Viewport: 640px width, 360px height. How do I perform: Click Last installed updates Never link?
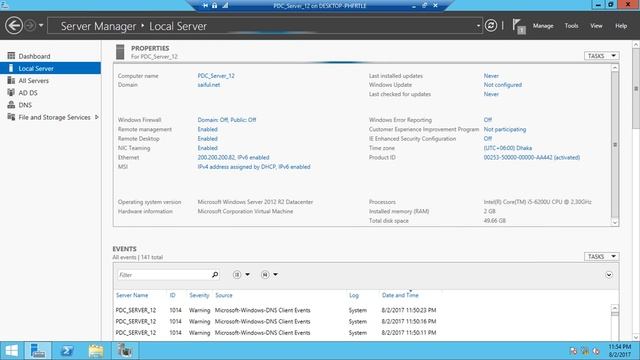(491, 76)
